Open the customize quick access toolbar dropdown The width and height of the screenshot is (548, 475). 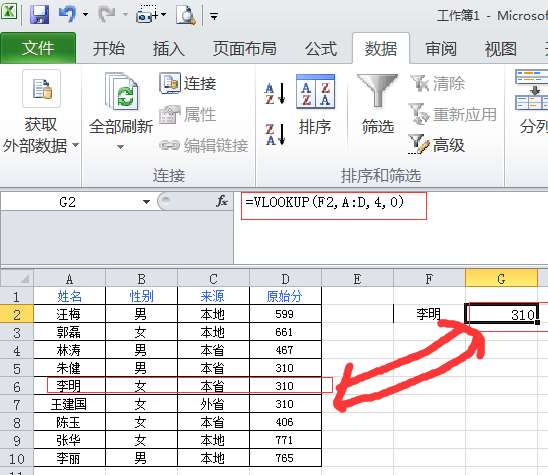click(214, 15)
